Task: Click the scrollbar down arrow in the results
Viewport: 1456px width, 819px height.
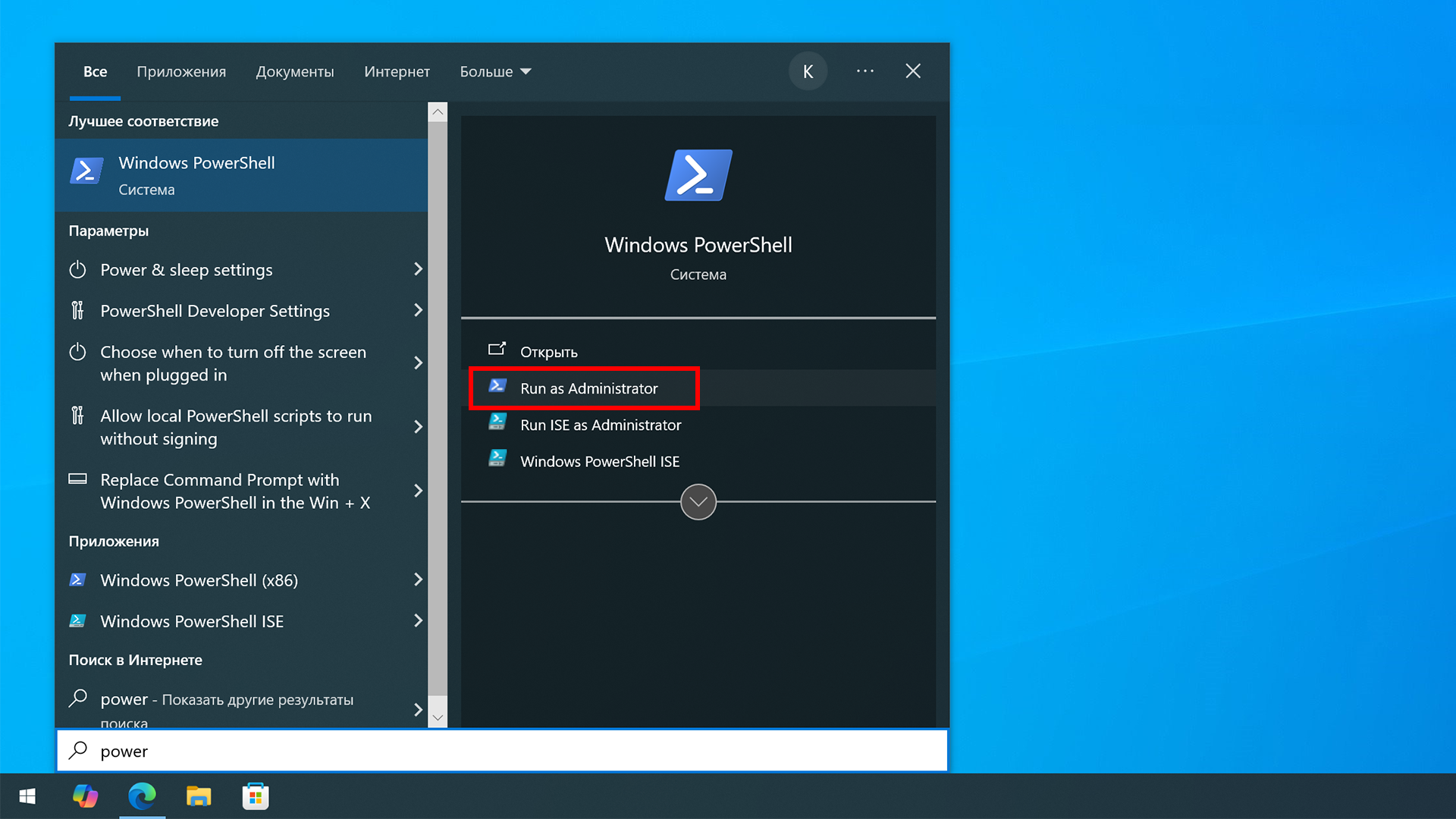Action: pos(438,717)
